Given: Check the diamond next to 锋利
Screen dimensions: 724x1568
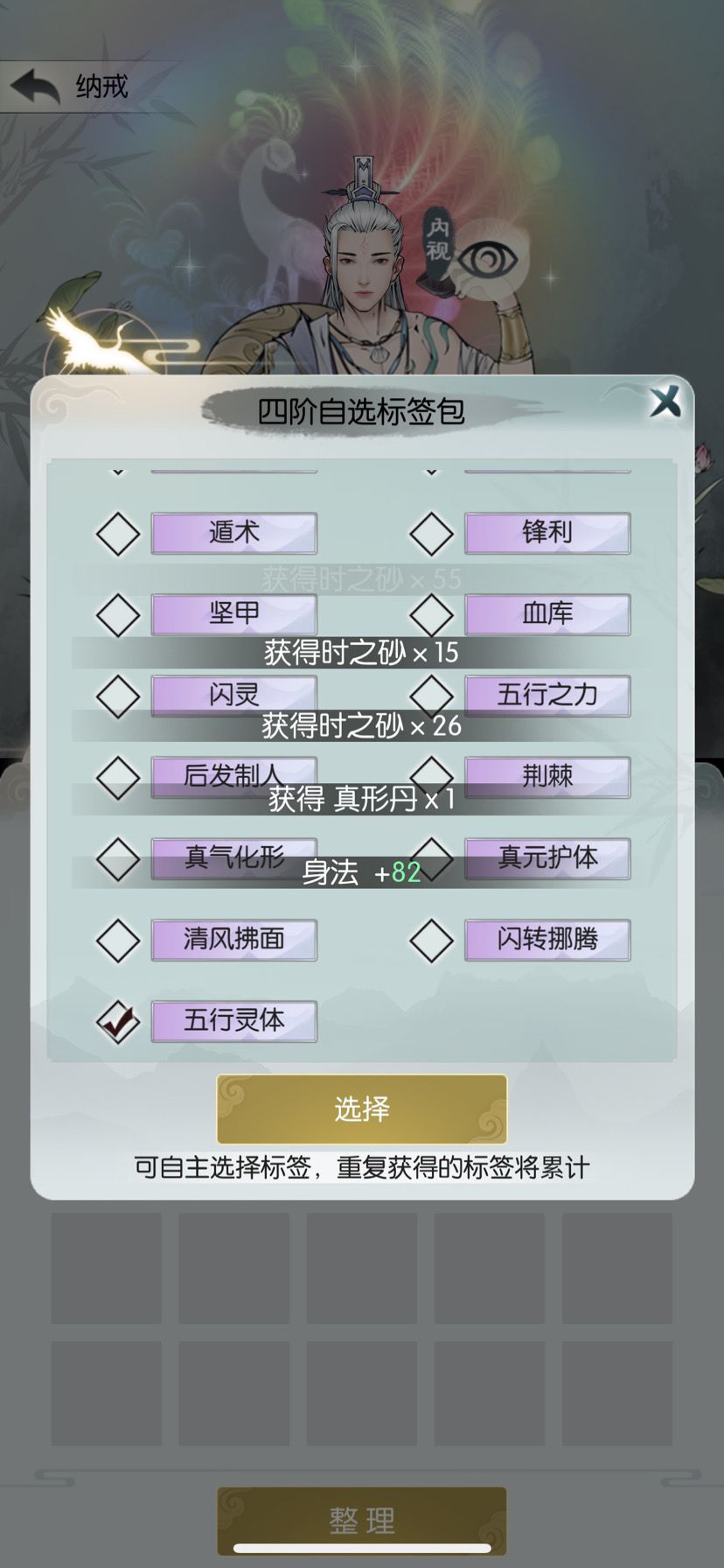Looking at the screenshot, I should [432, 532].
